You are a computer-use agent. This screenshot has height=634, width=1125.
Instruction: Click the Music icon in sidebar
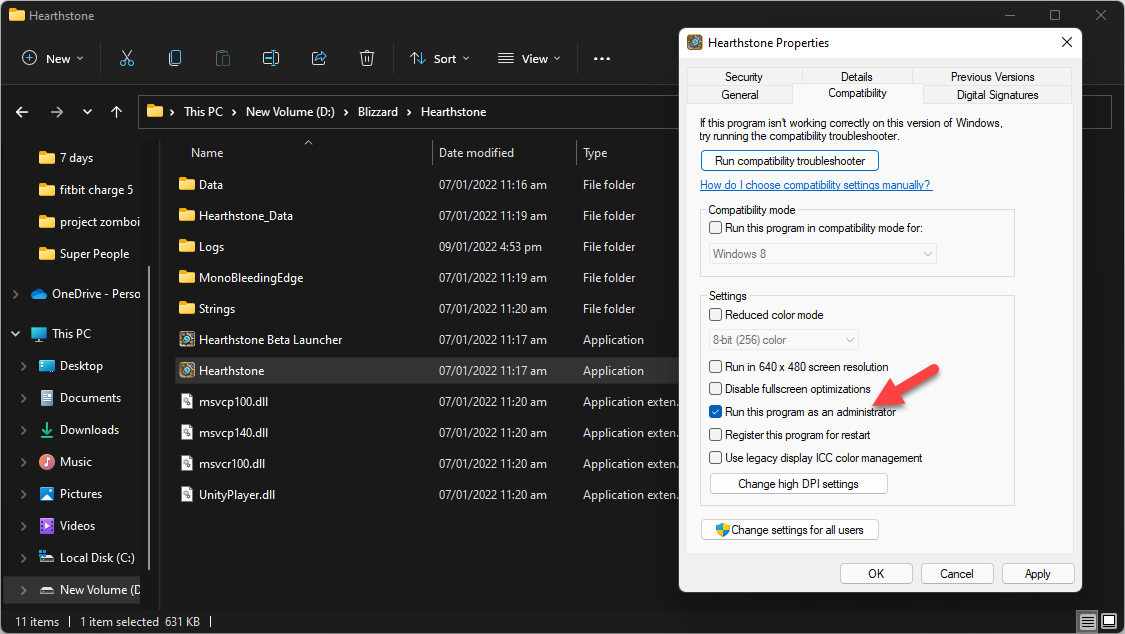(x=47, y=462)
